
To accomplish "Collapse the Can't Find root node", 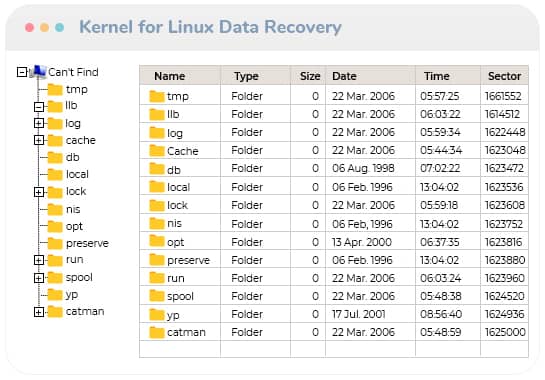I will (22, 72).
